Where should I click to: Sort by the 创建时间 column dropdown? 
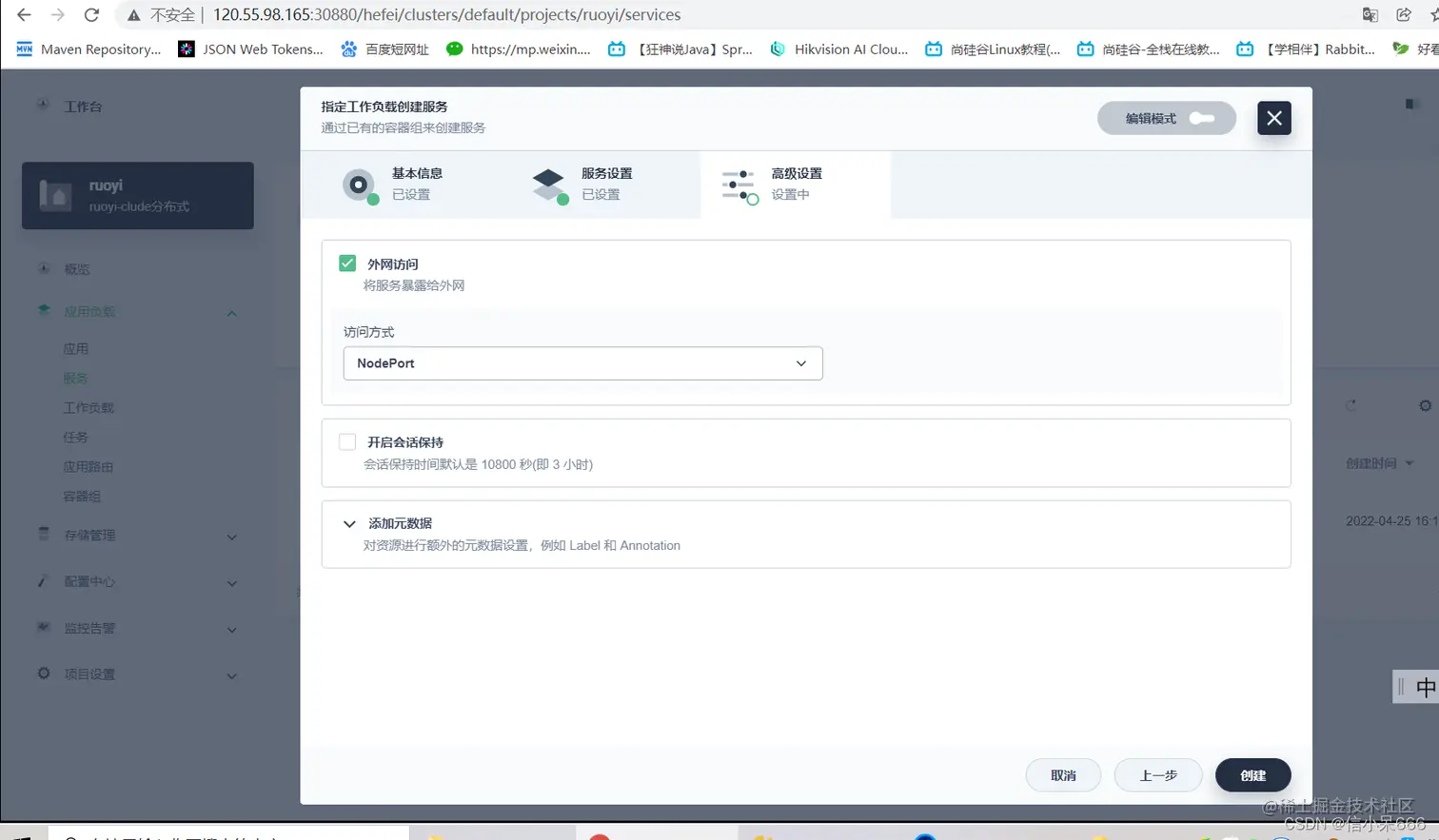tap(1380, 463)
